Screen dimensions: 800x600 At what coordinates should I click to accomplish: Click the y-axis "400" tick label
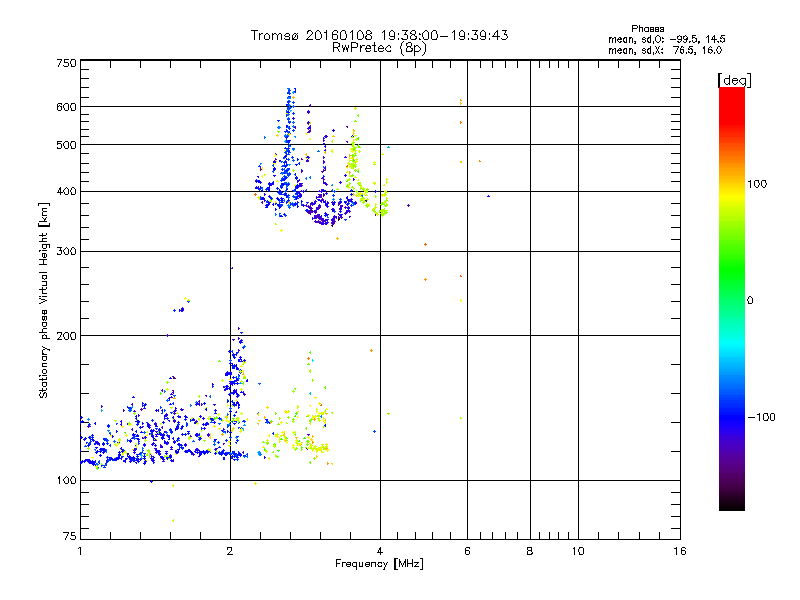coord(66,191)
